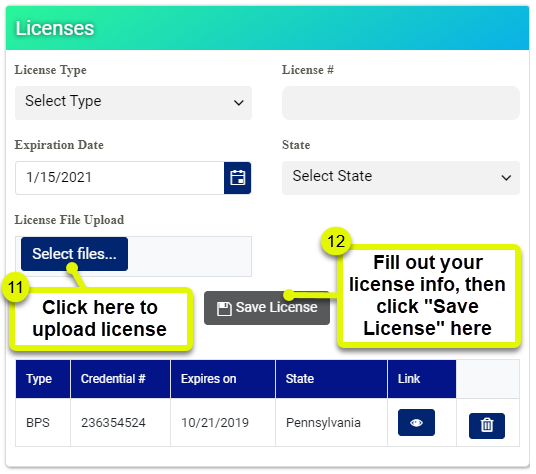Click the Select files... button
This screenshot has width=536, height=474.
click(74, 254)
